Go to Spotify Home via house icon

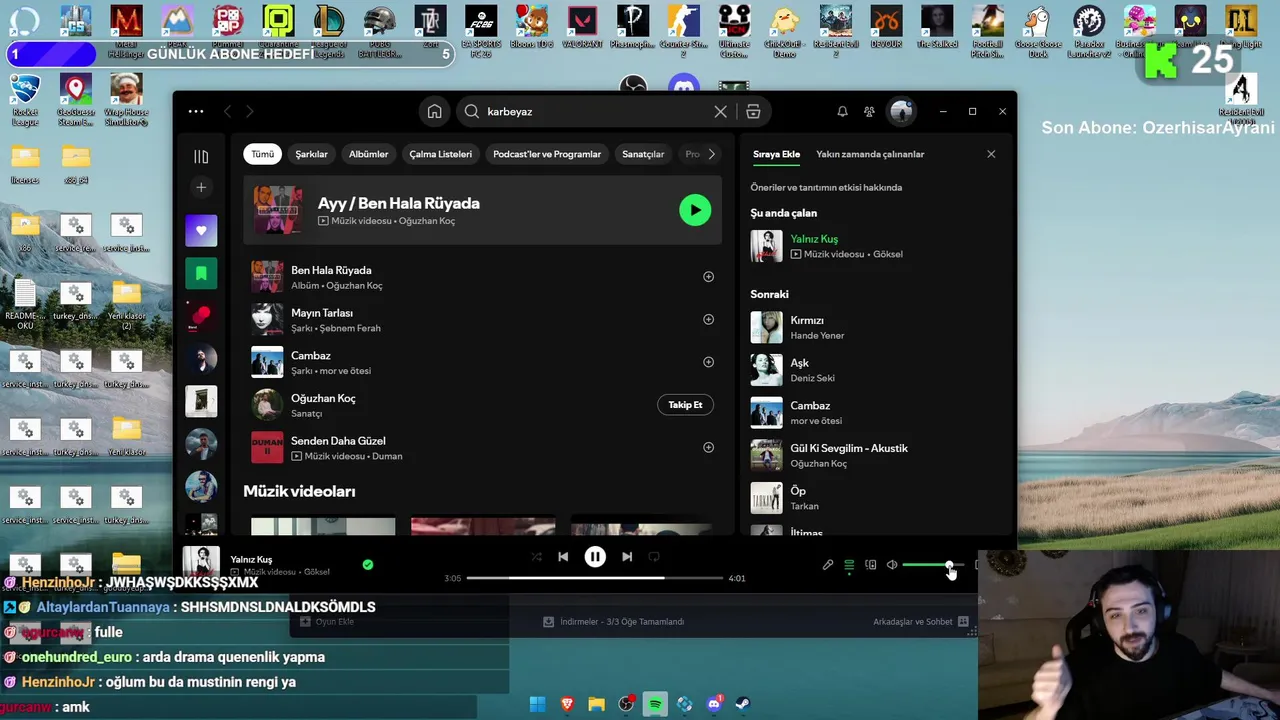coord(434,112)
